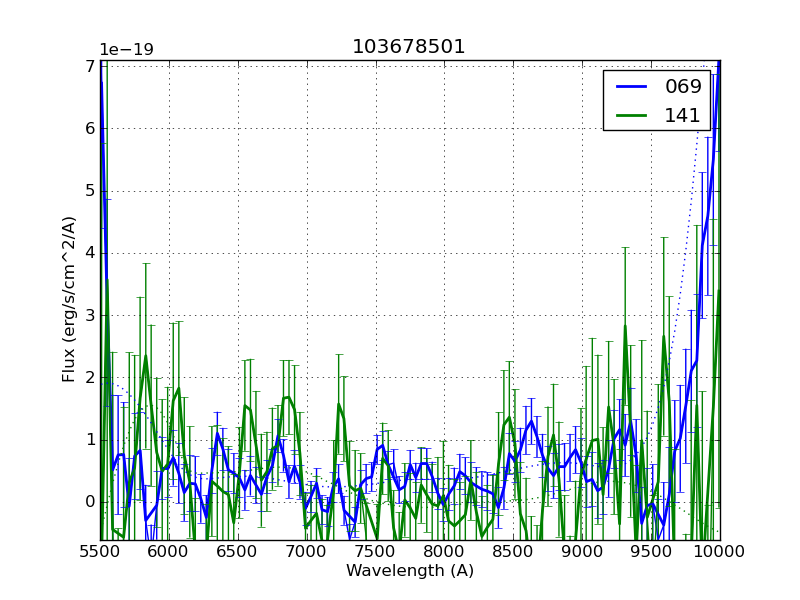
Task: Click the 9000 x-axis tick label
Action: click(x=582, y=552)
